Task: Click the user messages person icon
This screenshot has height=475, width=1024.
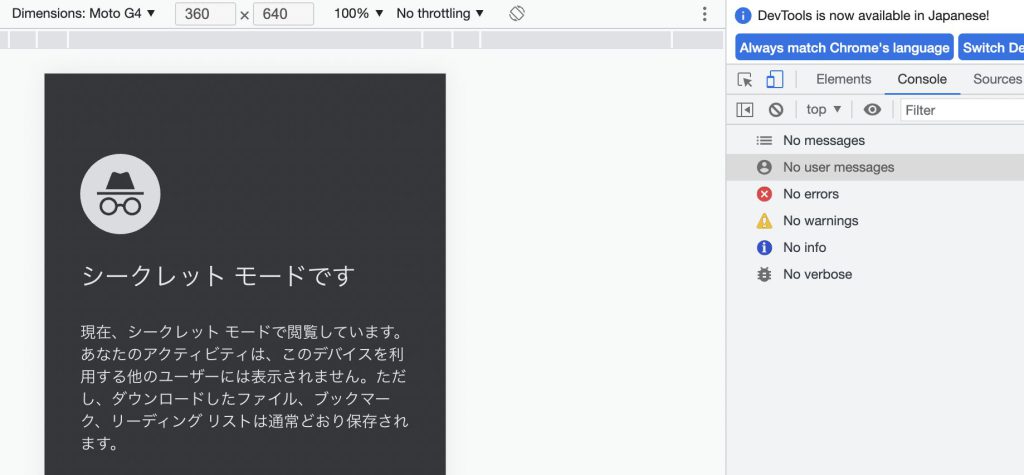Action: pyautogui.click(x=764, y=167)
